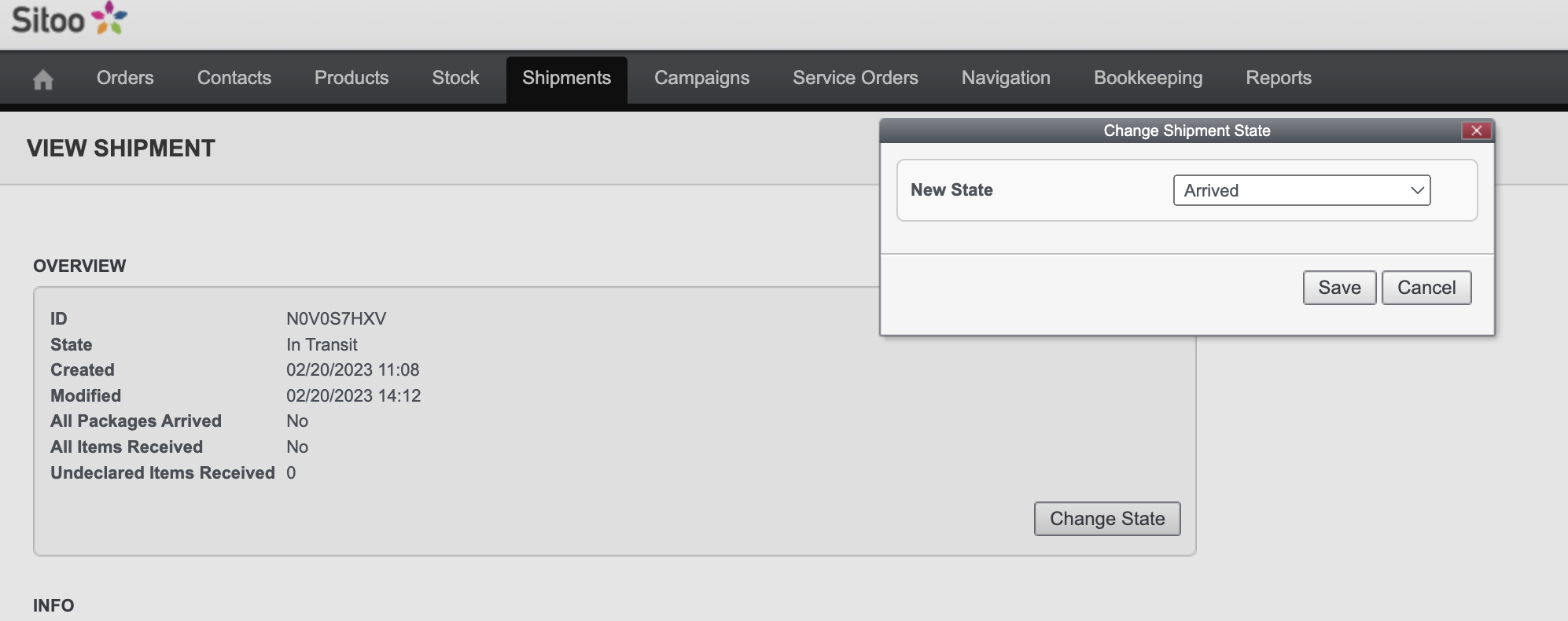
Task: Open the Orders menu
Action: (125, 78)
